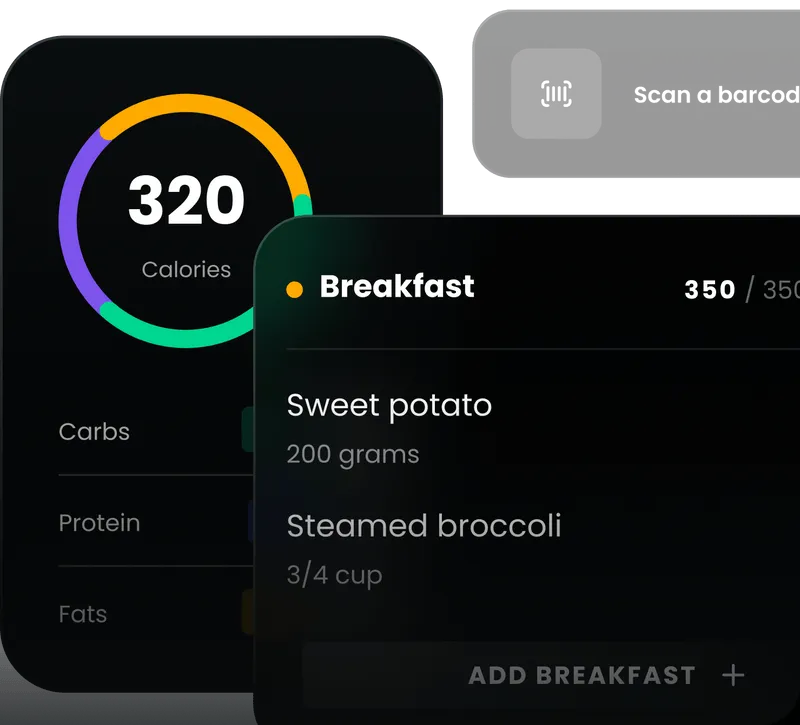Select the Fats macro row

[83, 614]
